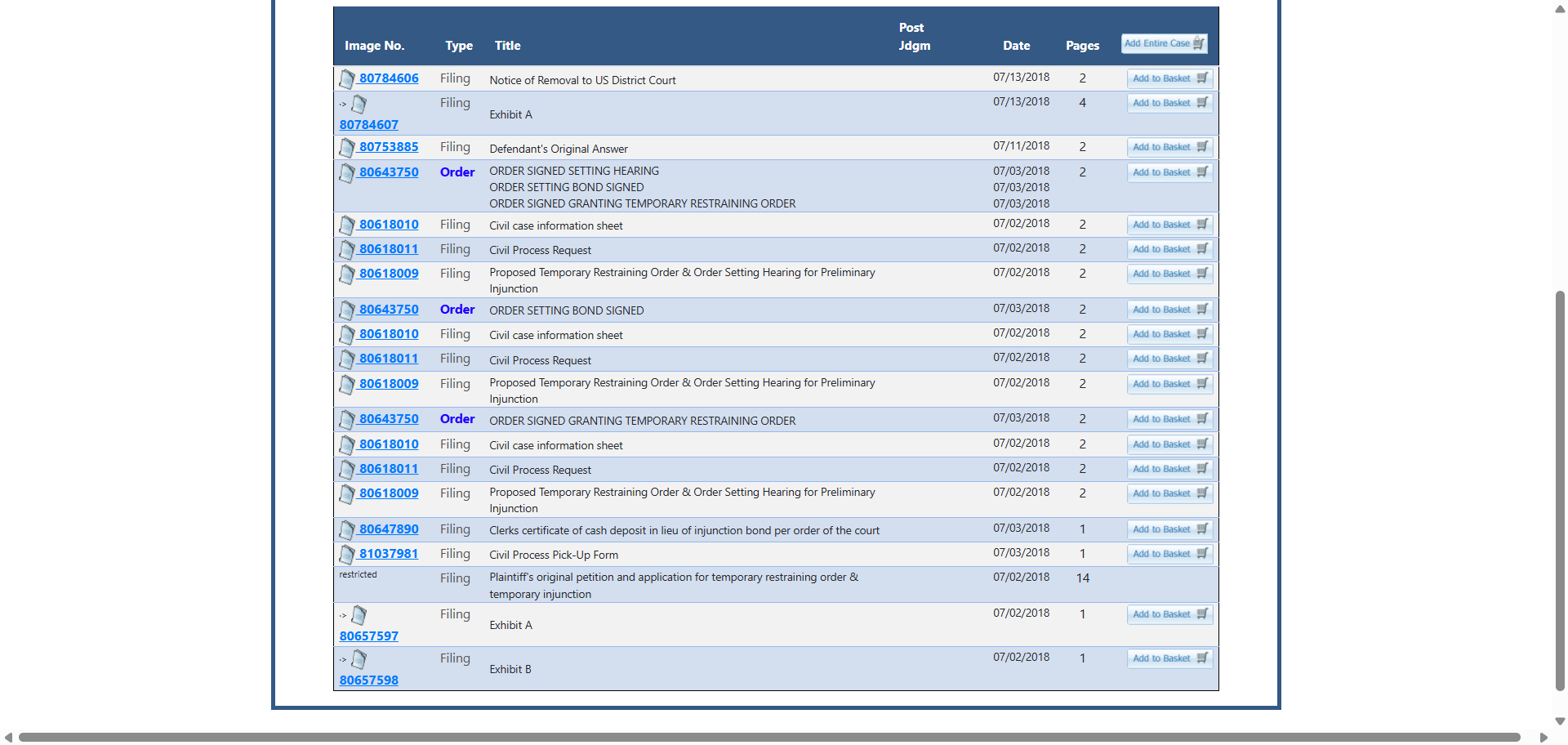Click the horizontal scrollbar thumb
The height and width of the screenshot is (745, 1568).
point(769,737)
